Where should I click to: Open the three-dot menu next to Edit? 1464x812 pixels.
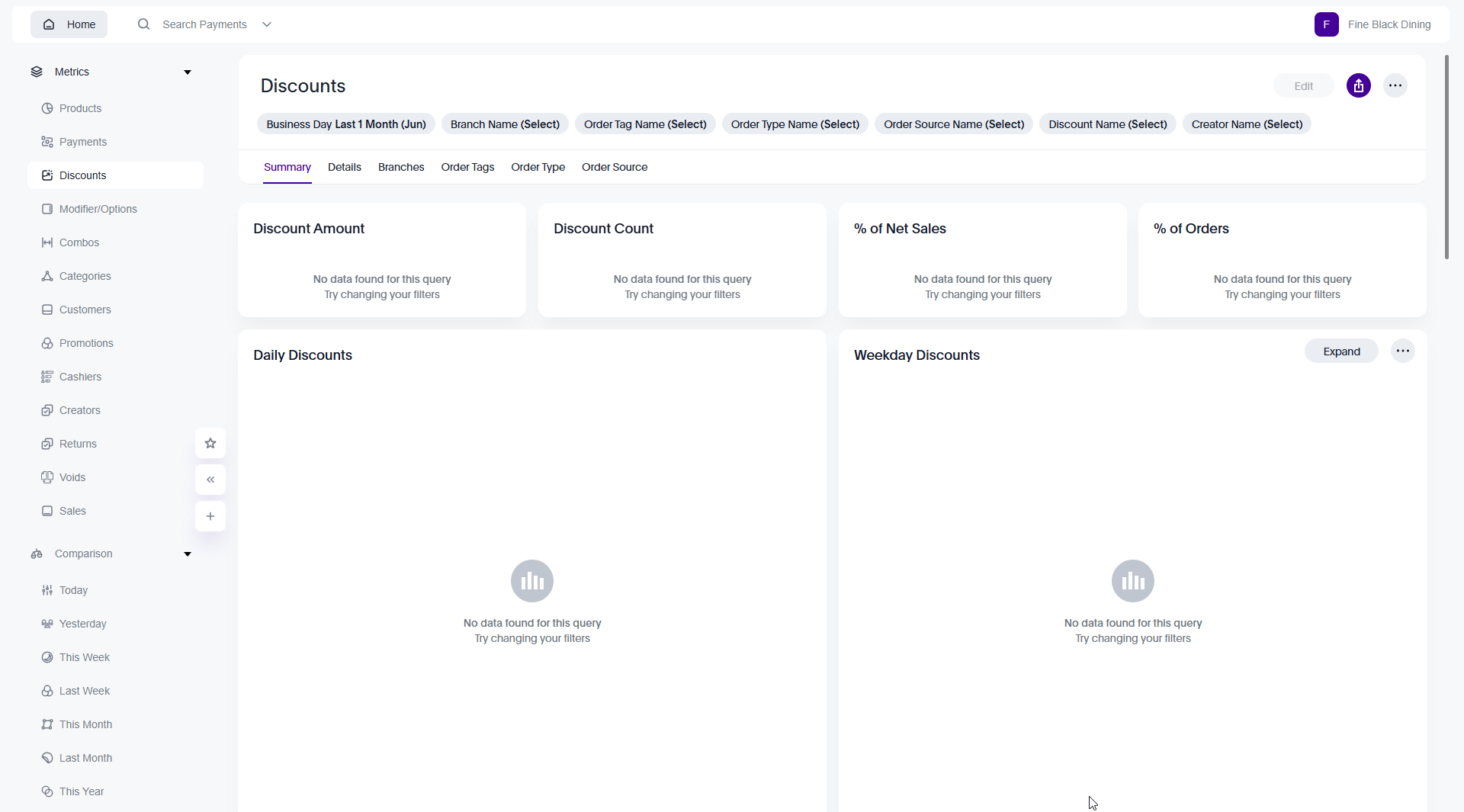tap(1395, 85)
